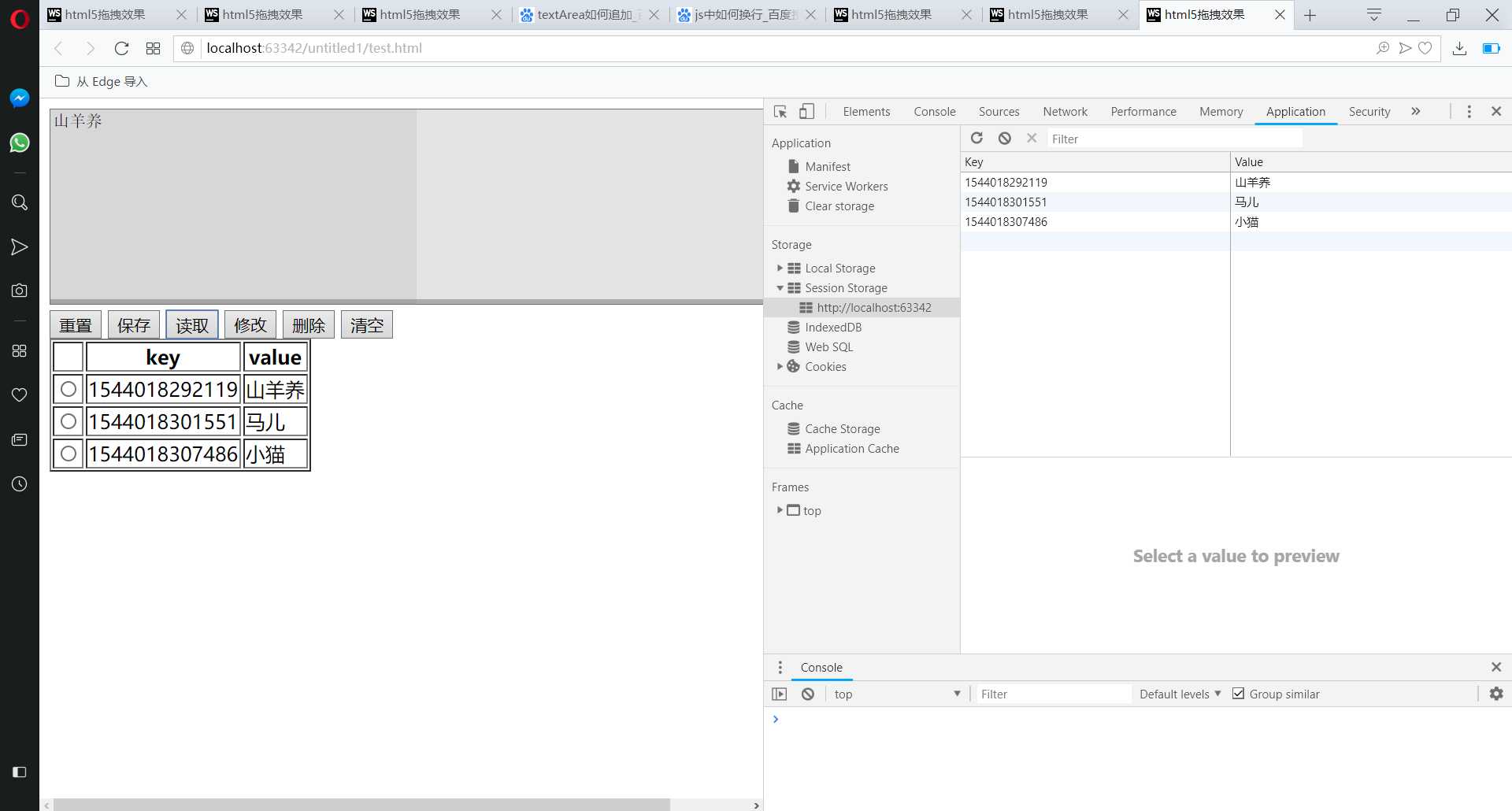Screen dimensions: 1512x811
Task: Switch to the Memory tab
Action: pyautogui.click(x=1221, y=112)
